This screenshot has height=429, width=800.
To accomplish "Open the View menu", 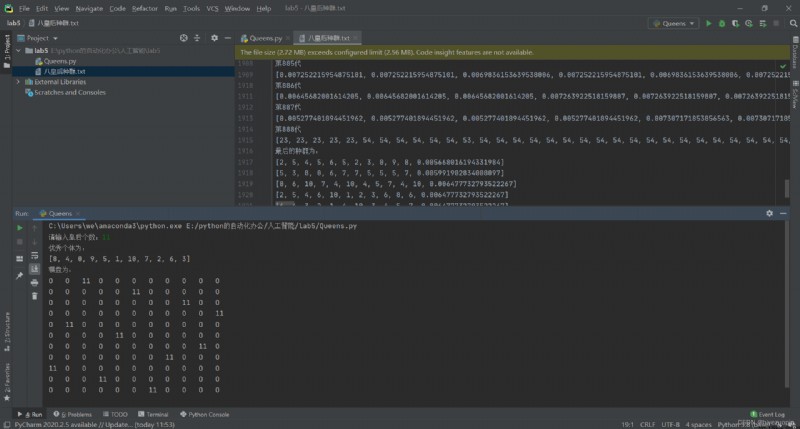I will click(x=61, y=9).
